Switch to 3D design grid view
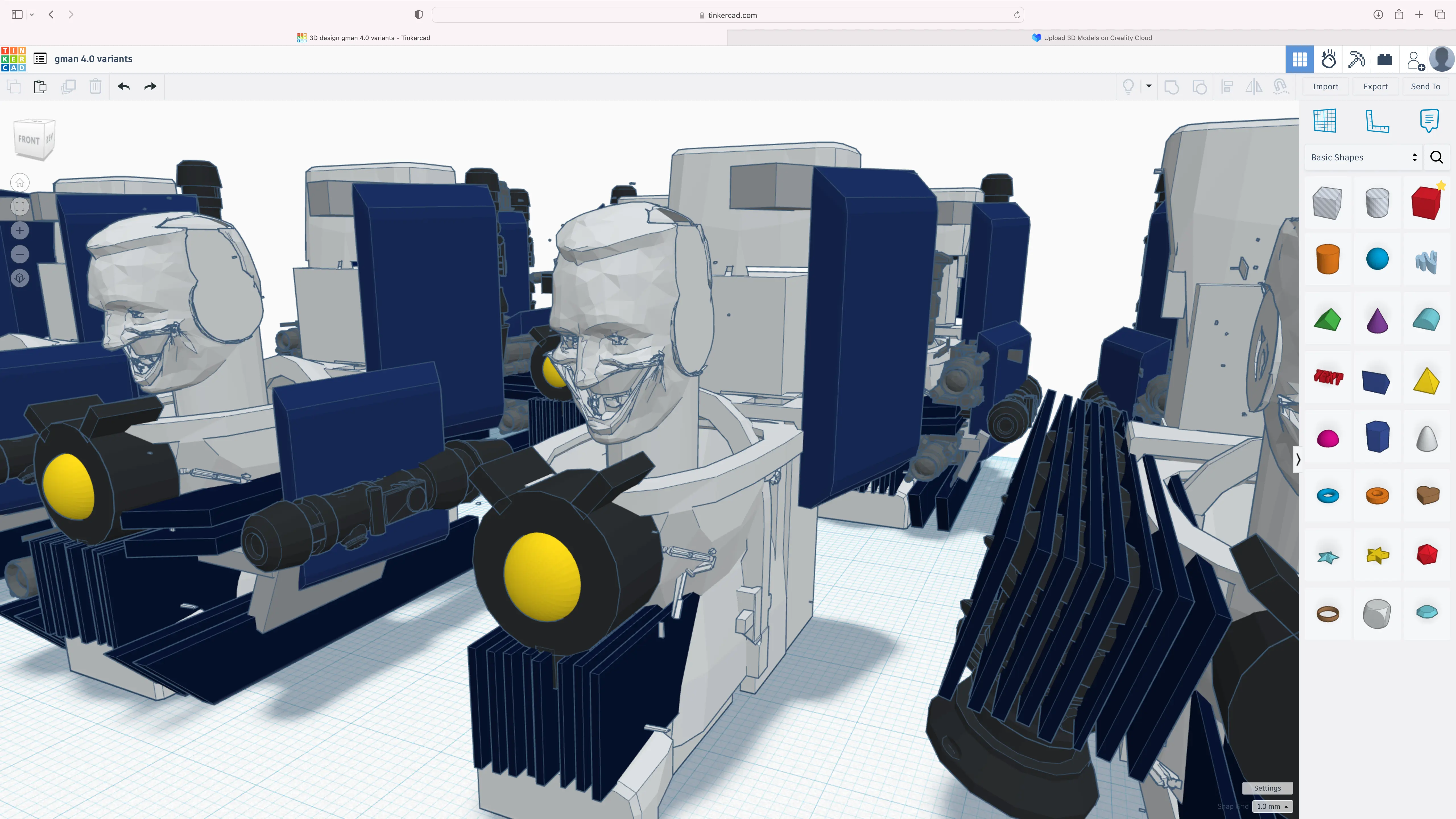The image size is (1456, 819). point(1299,59)
